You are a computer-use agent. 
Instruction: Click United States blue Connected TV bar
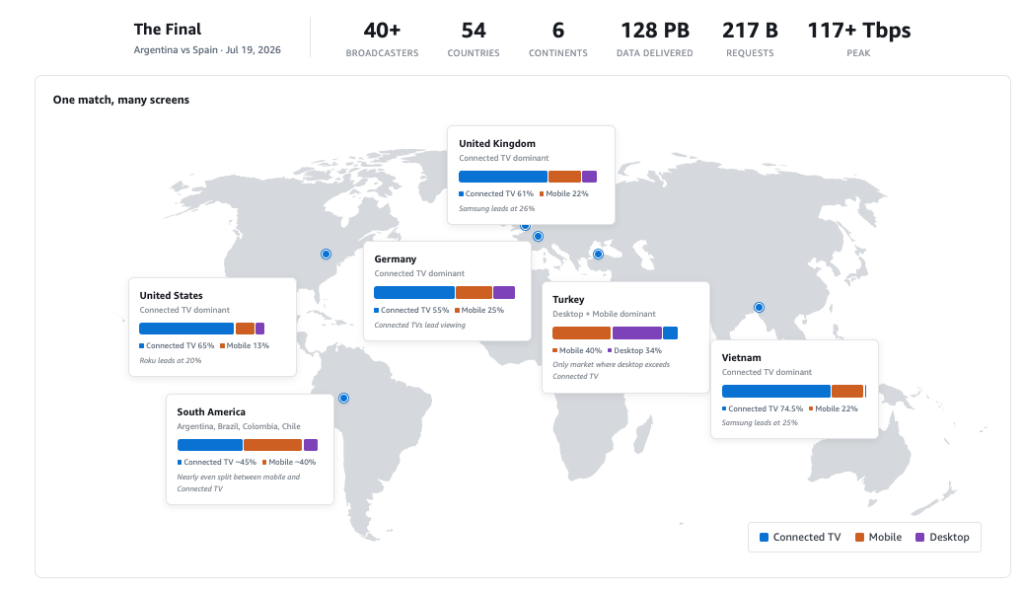tap(186, 328)
